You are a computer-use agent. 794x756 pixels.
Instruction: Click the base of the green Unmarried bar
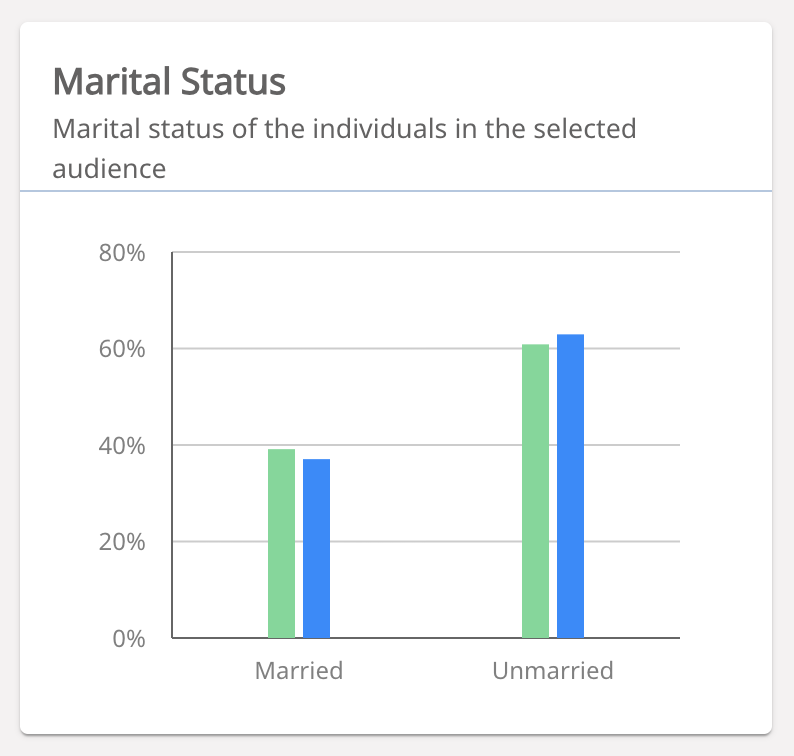[x=535, y=633]
